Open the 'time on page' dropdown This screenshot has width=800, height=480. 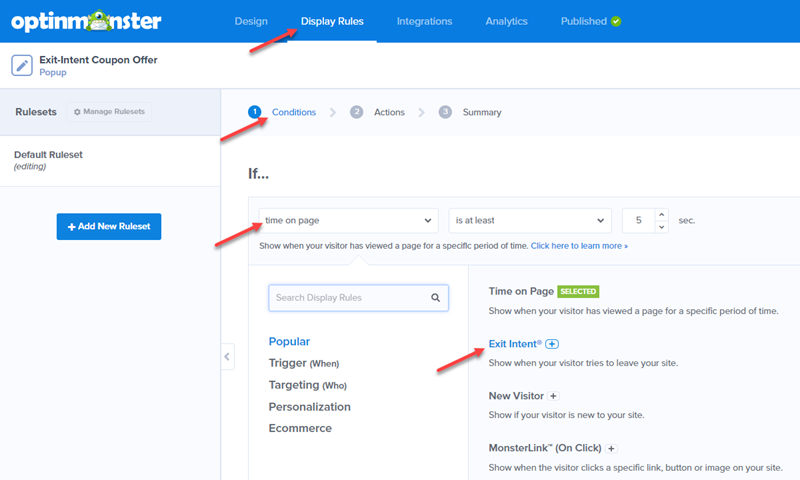click(348, 220)
